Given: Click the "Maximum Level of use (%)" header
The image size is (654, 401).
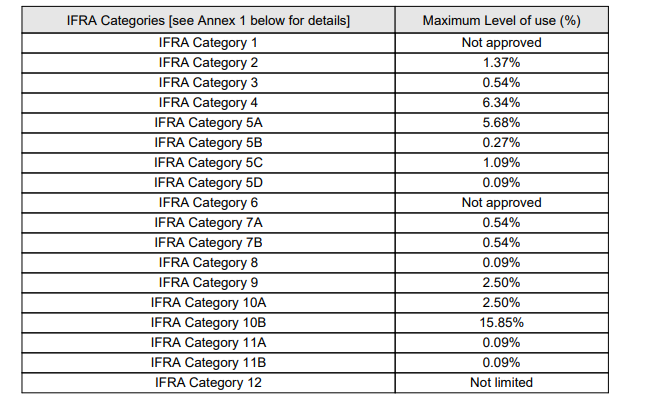Looking at the screenshot, I should 501,20.
